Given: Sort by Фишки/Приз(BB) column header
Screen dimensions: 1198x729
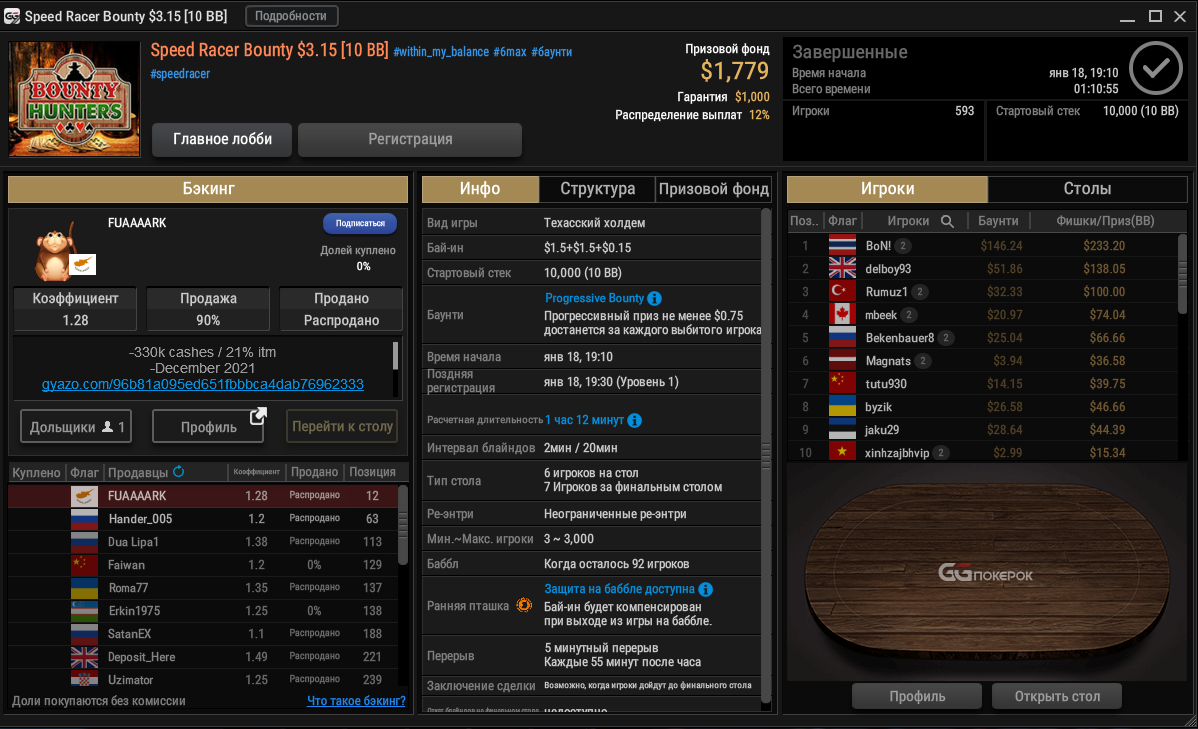Looking at the screenshot, I should pos(1105,221).
